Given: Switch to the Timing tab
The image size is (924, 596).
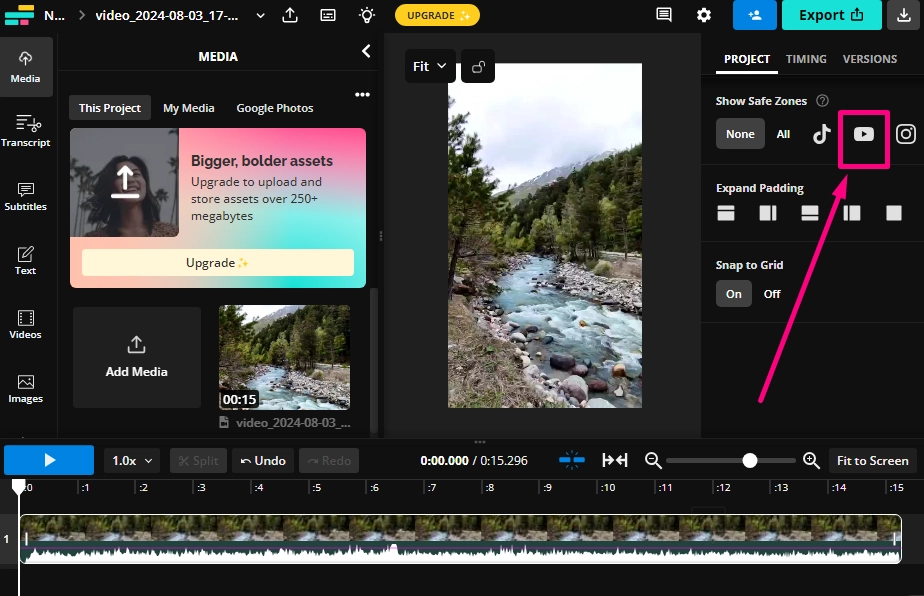Looking at the screenshot, I should [x=806, y=59].
